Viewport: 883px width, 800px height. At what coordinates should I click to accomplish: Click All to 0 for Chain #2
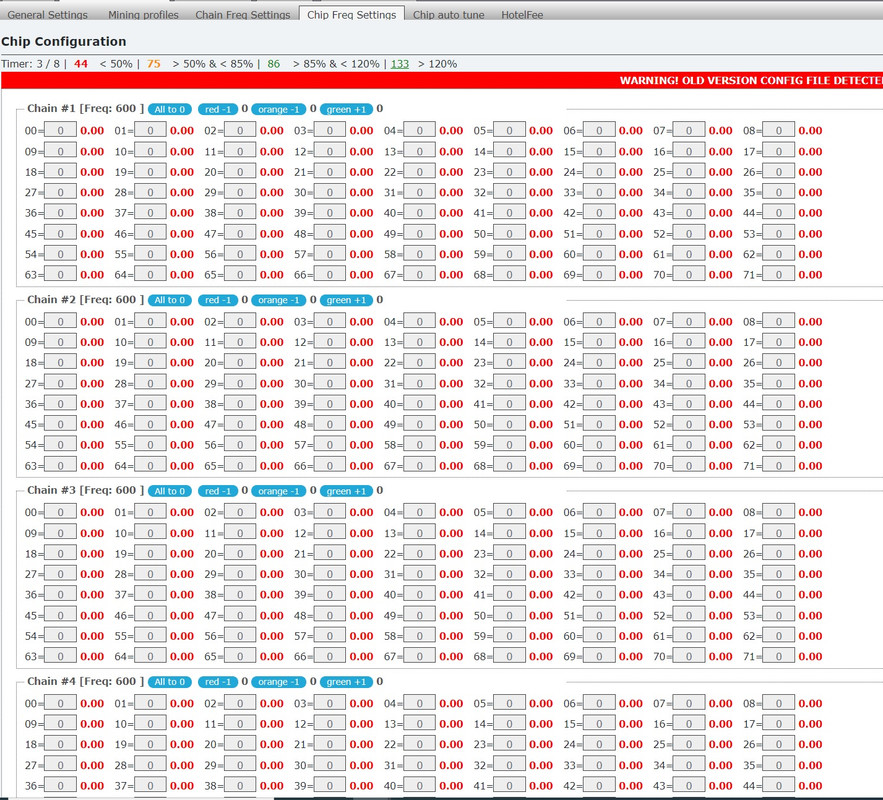170,300
